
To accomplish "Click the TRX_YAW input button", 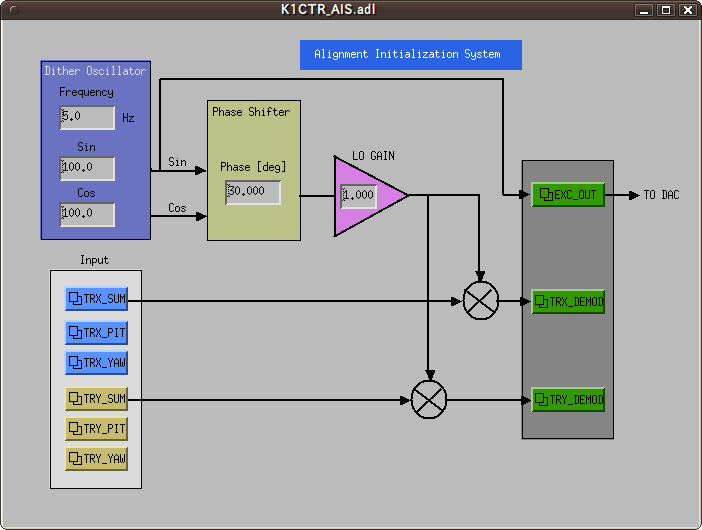I will click(x=96, y=363).
